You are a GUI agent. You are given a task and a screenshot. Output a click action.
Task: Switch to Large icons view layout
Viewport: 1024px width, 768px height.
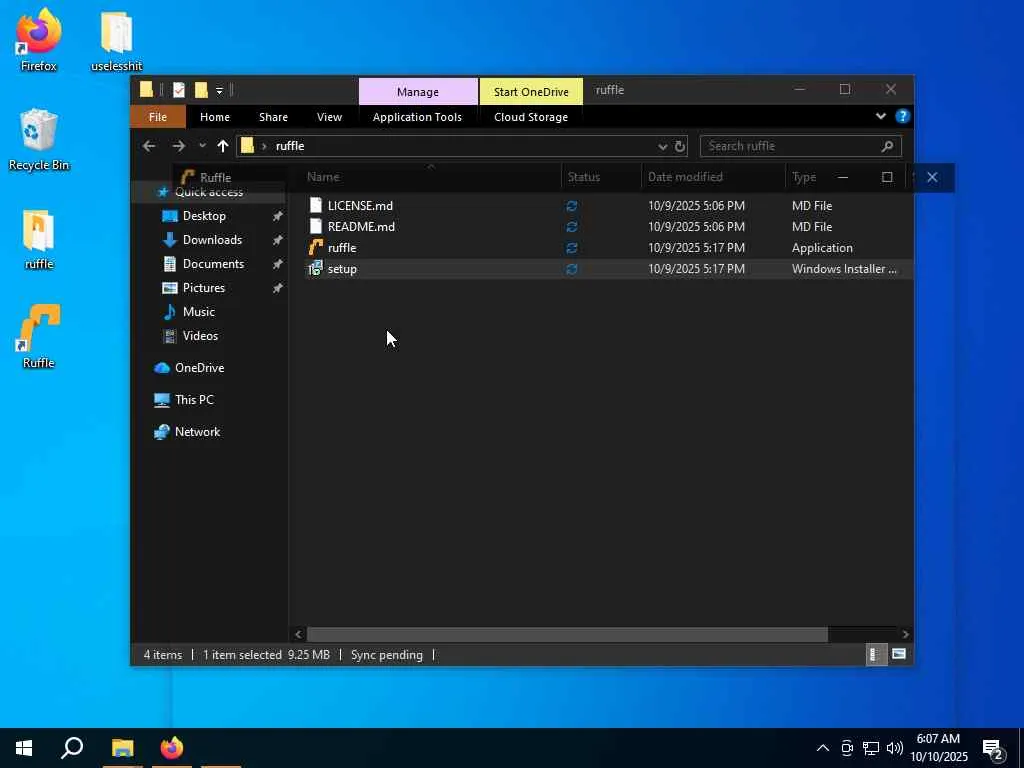[x=899, y=654]
